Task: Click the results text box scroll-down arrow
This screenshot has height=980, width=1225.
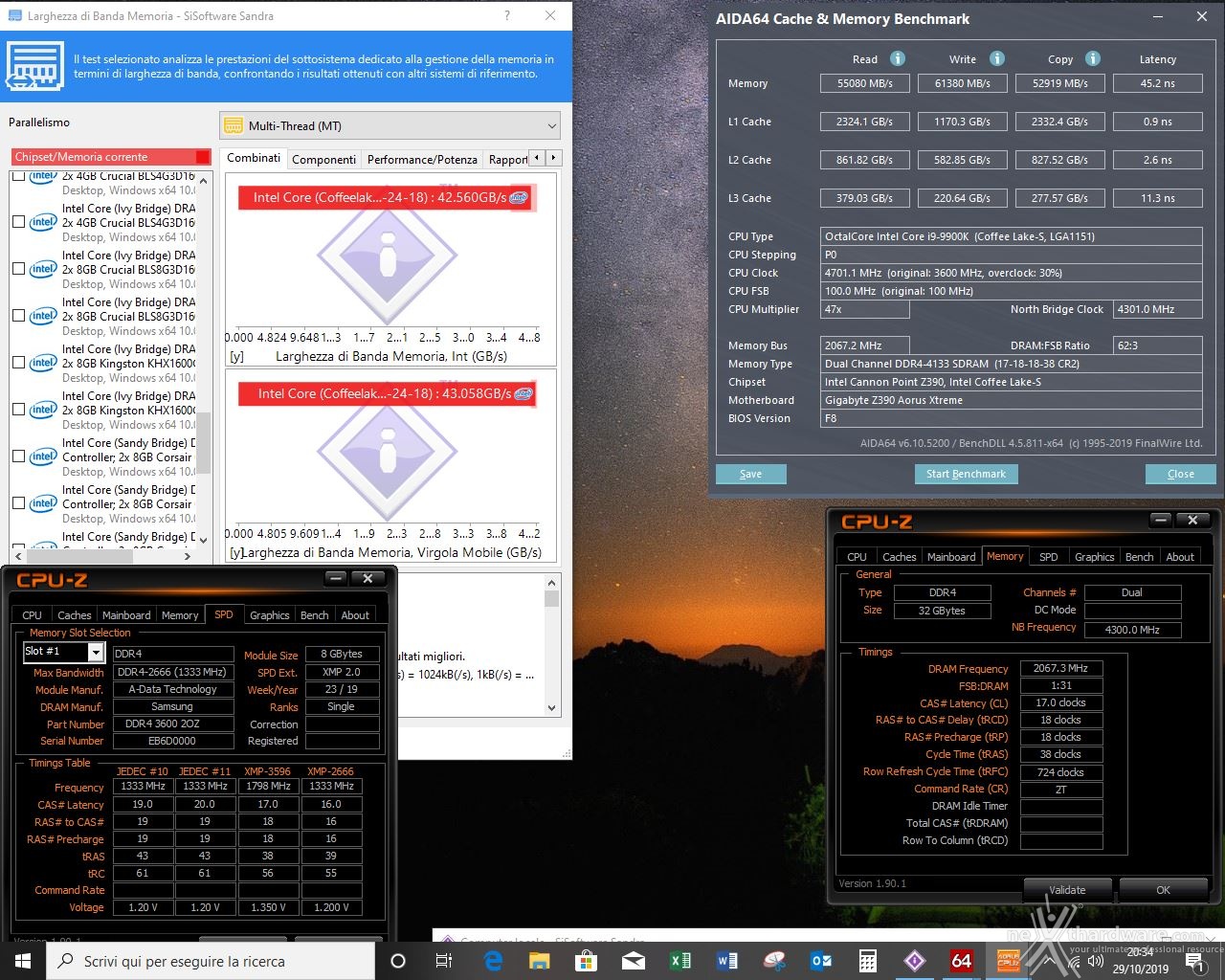Action: coord(551,708)
